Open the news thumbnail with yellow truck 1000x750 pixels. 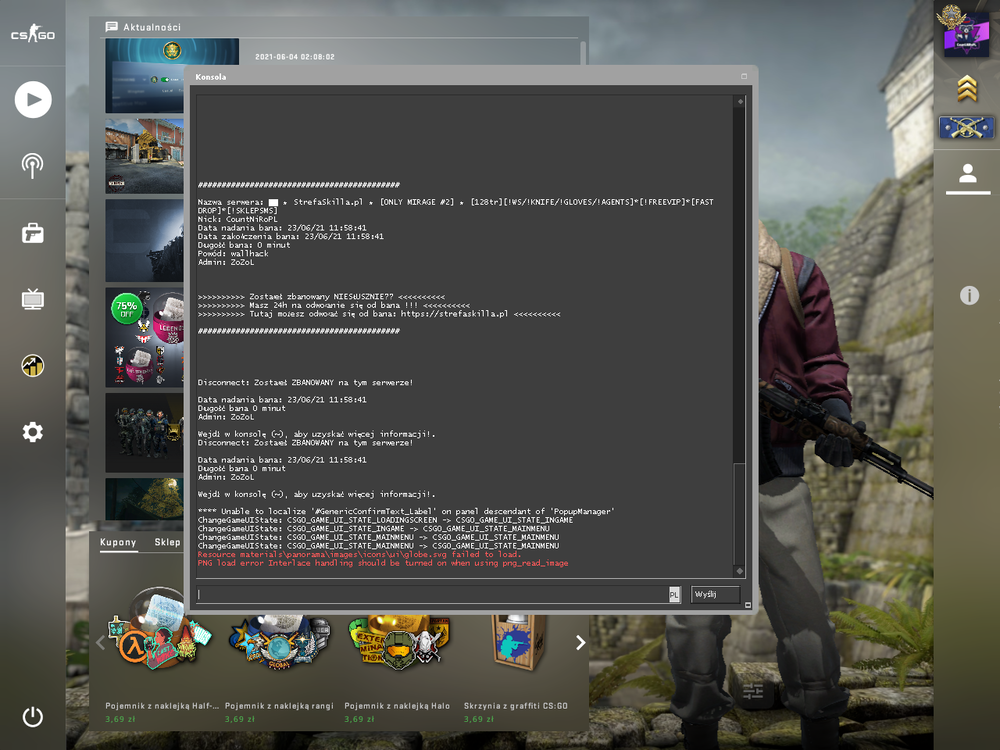(x=144, y=156)
